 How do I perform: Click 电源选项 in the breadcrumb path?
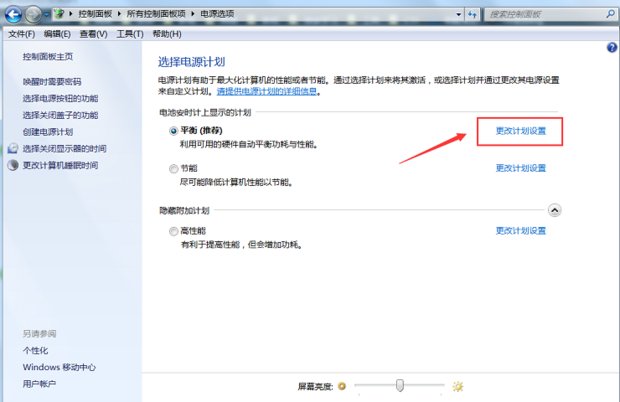pos(217,14)
